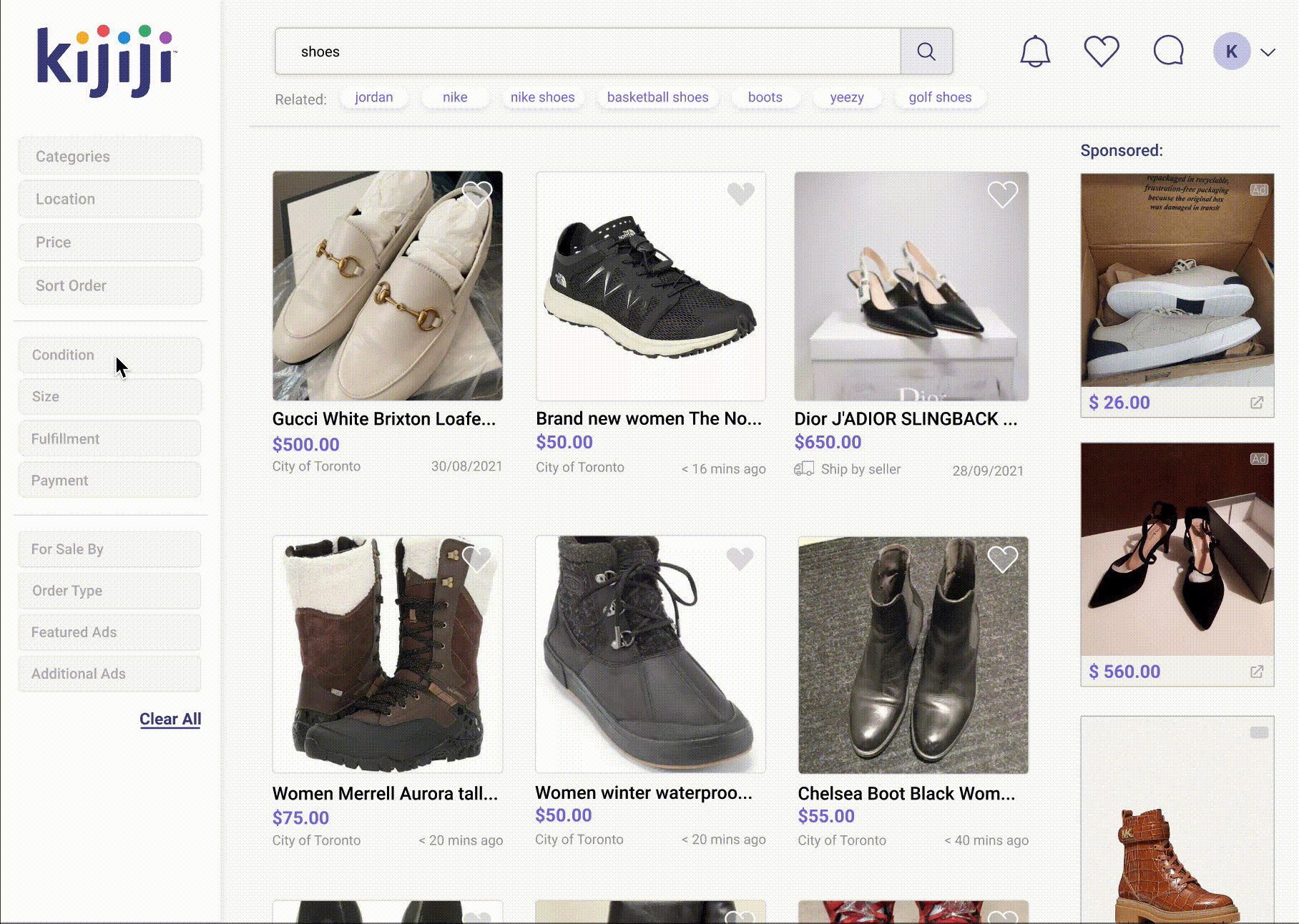Open the sponsored brown crocodile boot image
The width and height of the screenshot is (1299, 924).
coord(1177,820)
